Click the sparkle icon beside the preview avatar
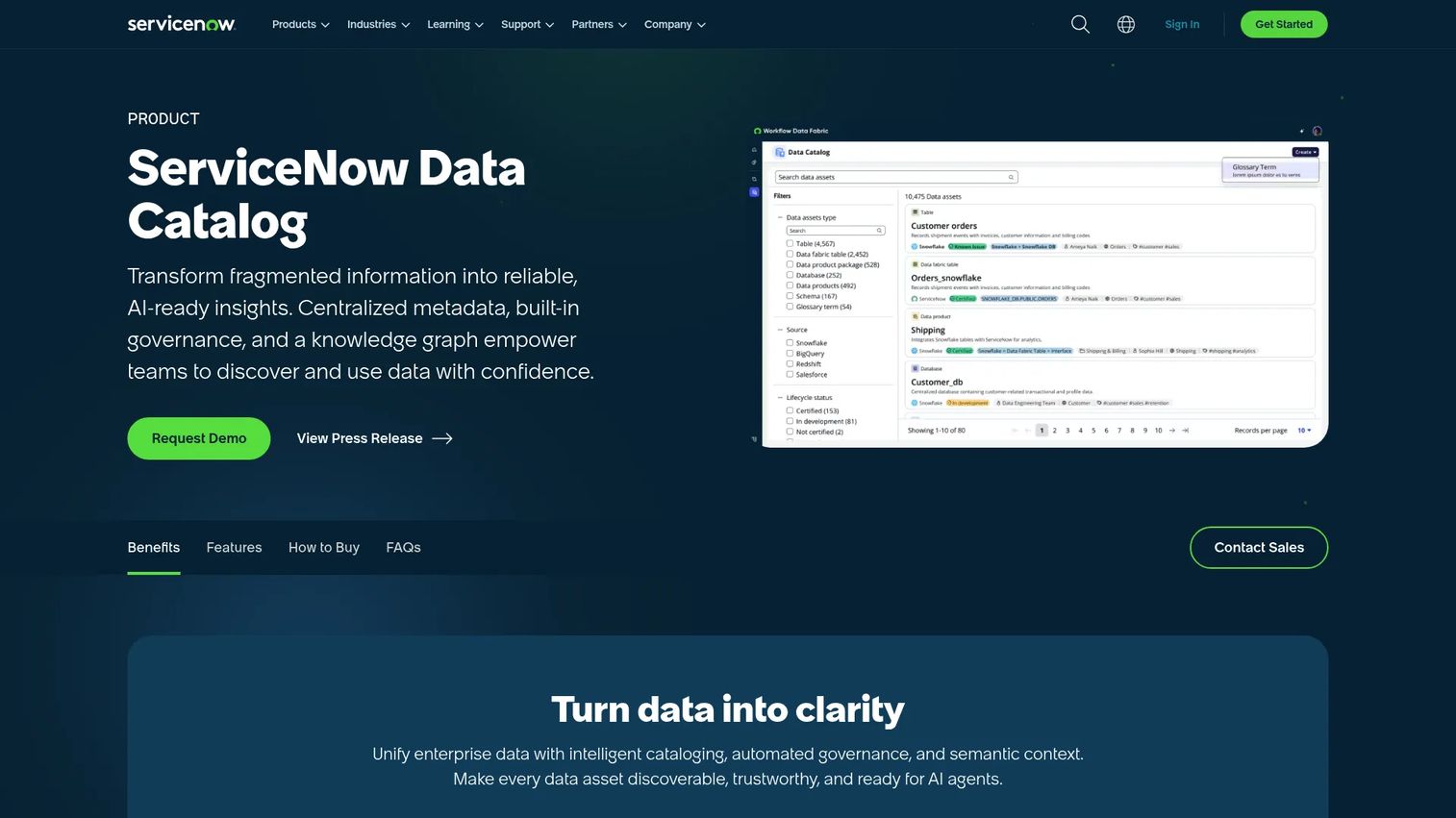 (x=1302, y=131)
